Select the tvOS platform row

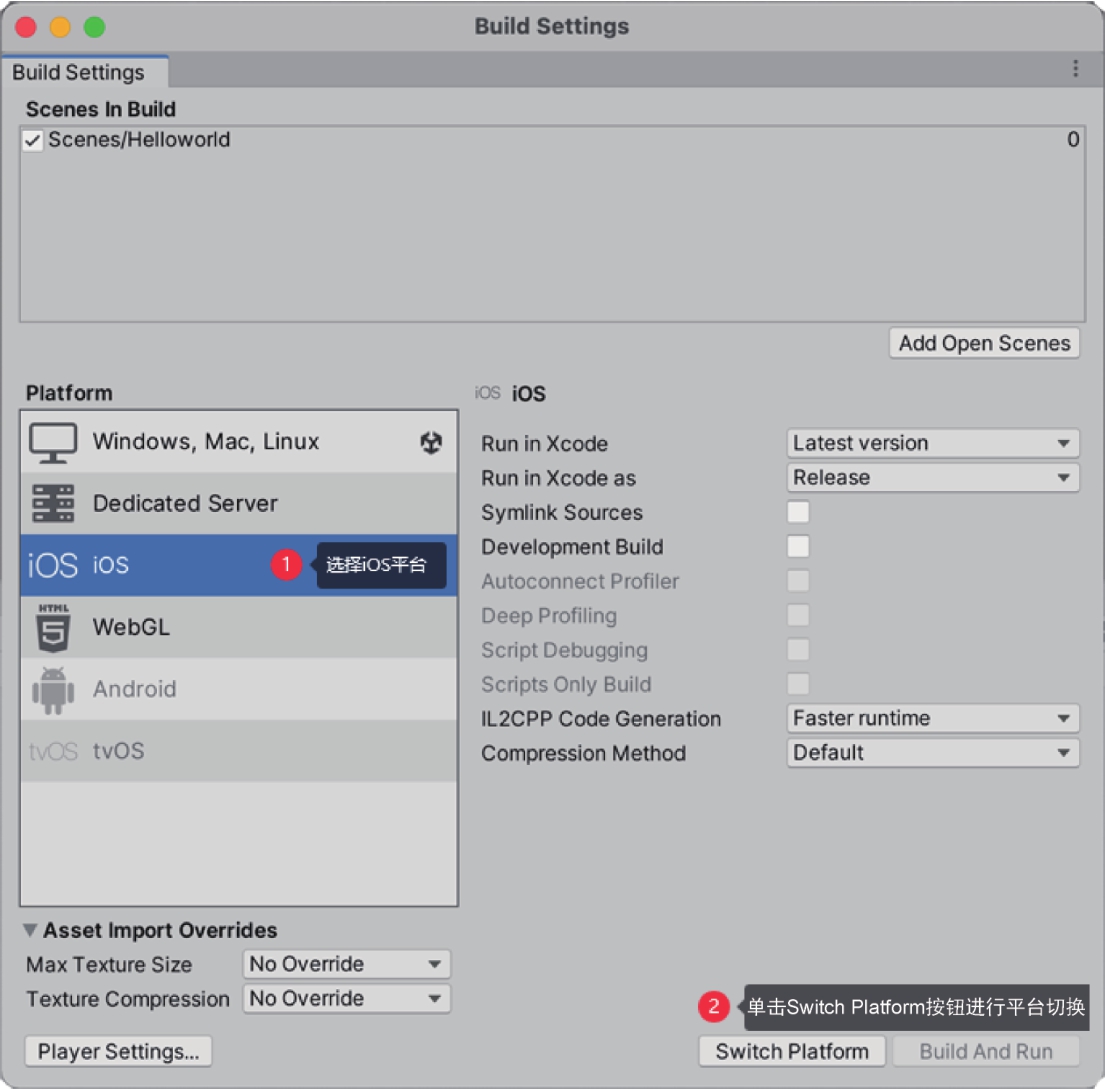(x=239, y=751)
